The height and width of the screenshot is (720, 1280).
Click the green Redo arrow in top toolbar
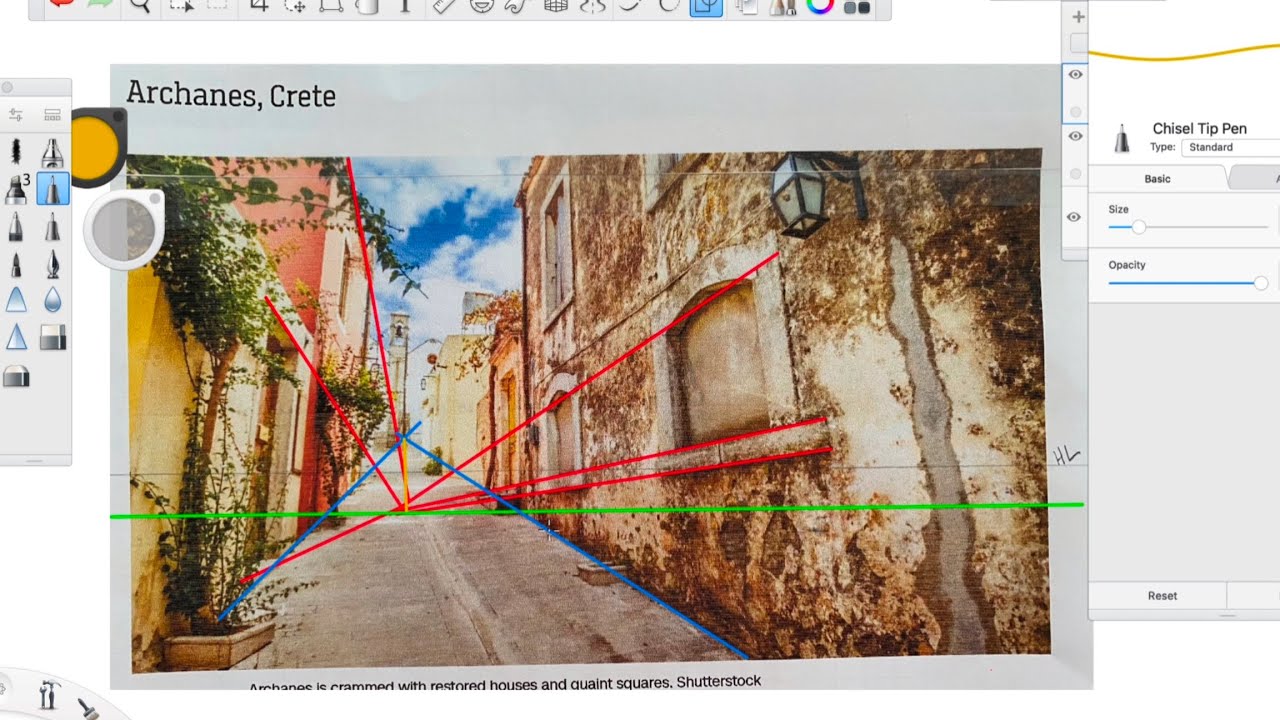(100, 5)
